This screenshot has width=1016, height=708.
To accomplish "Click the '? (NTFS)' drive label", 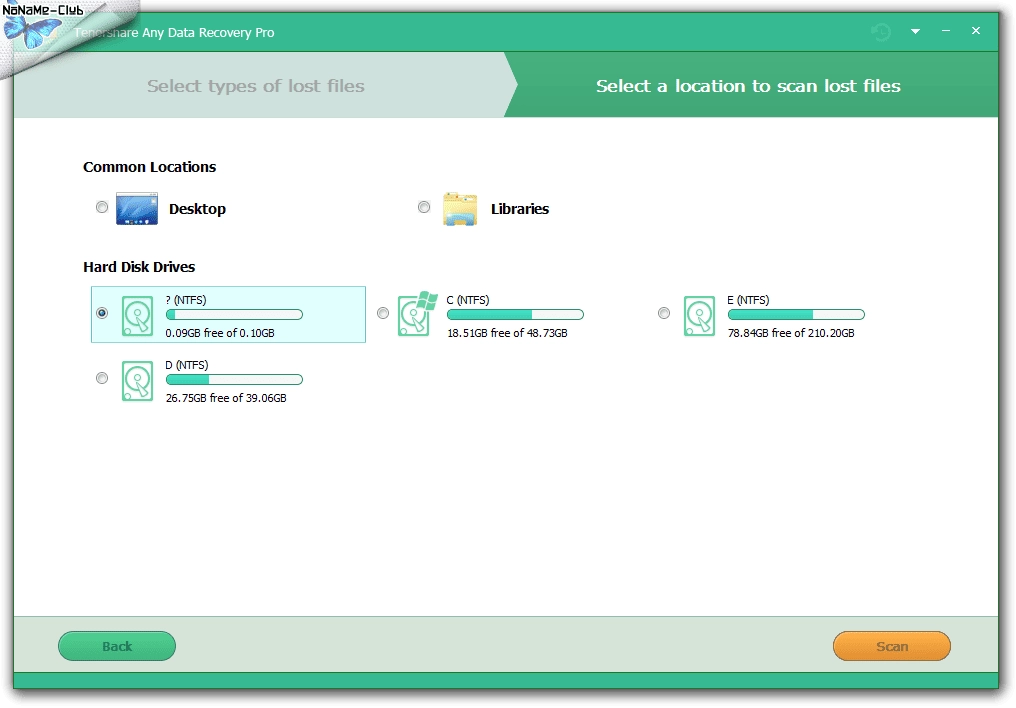I will [186, 300].
